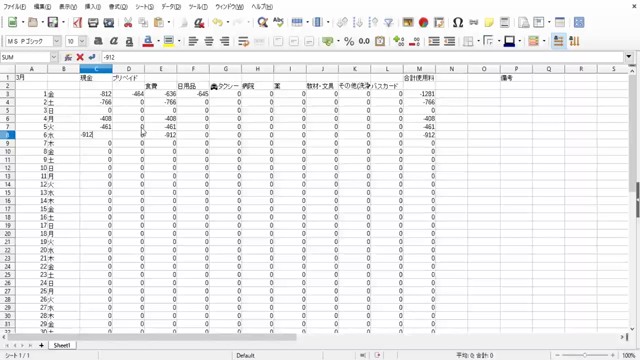640x360 pixels.
Task: Accept cell input with the arrow icon
Action: [x=92, y=57]
